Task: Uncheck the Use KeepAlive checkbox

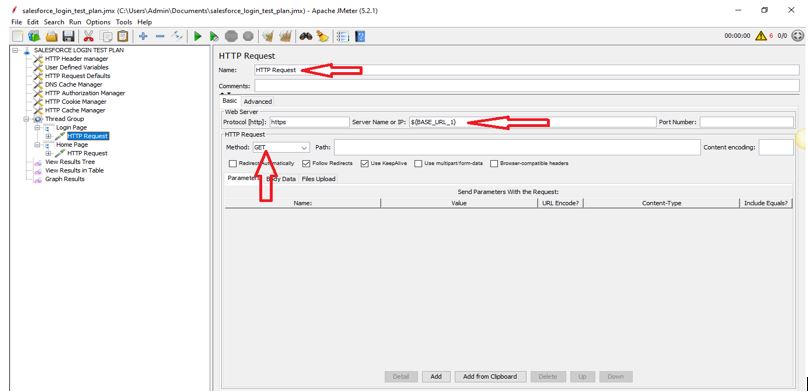Action: click(x=364, y=163)
